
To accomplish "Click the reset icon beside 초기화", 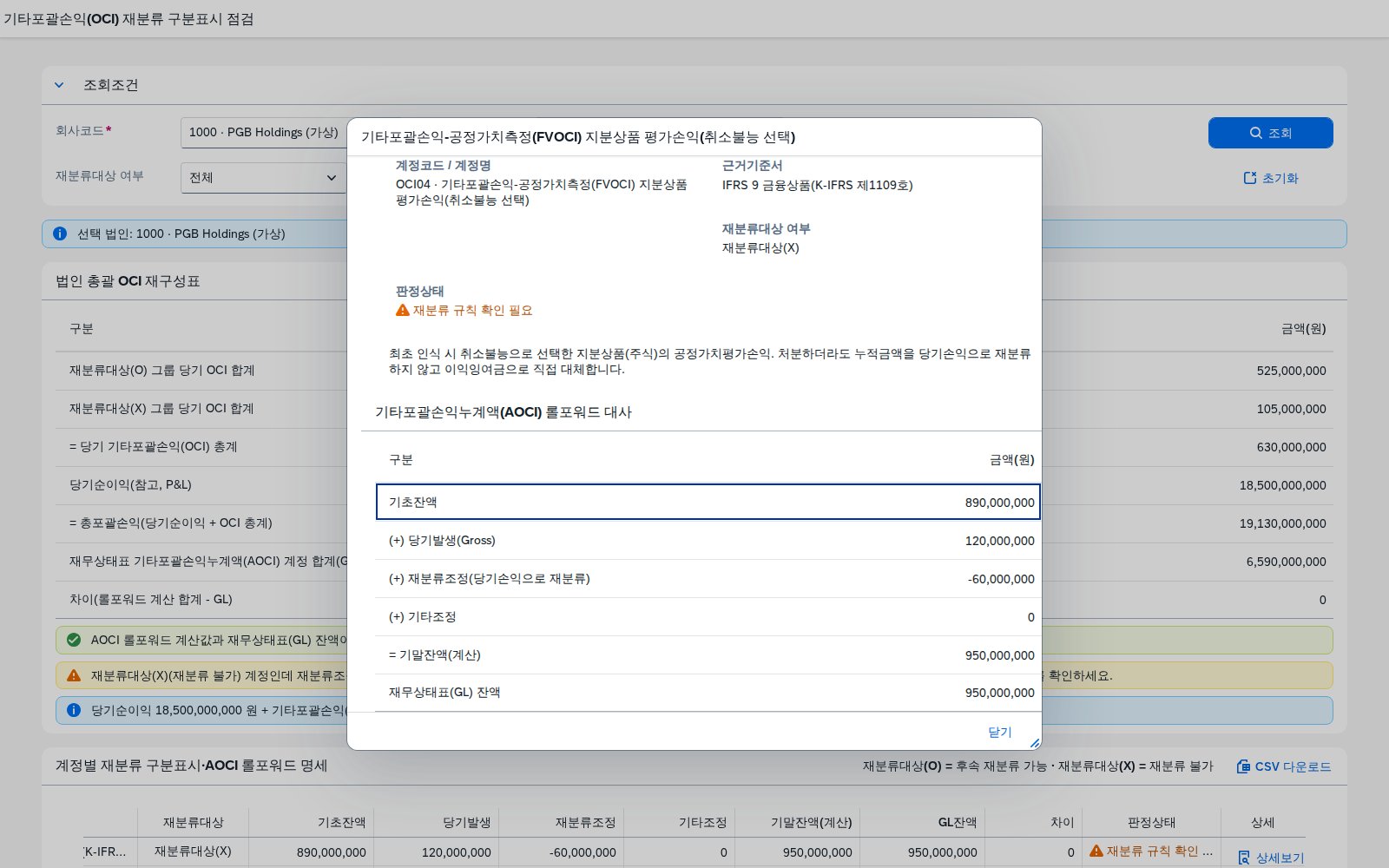I will click(x=1250, y=178).
